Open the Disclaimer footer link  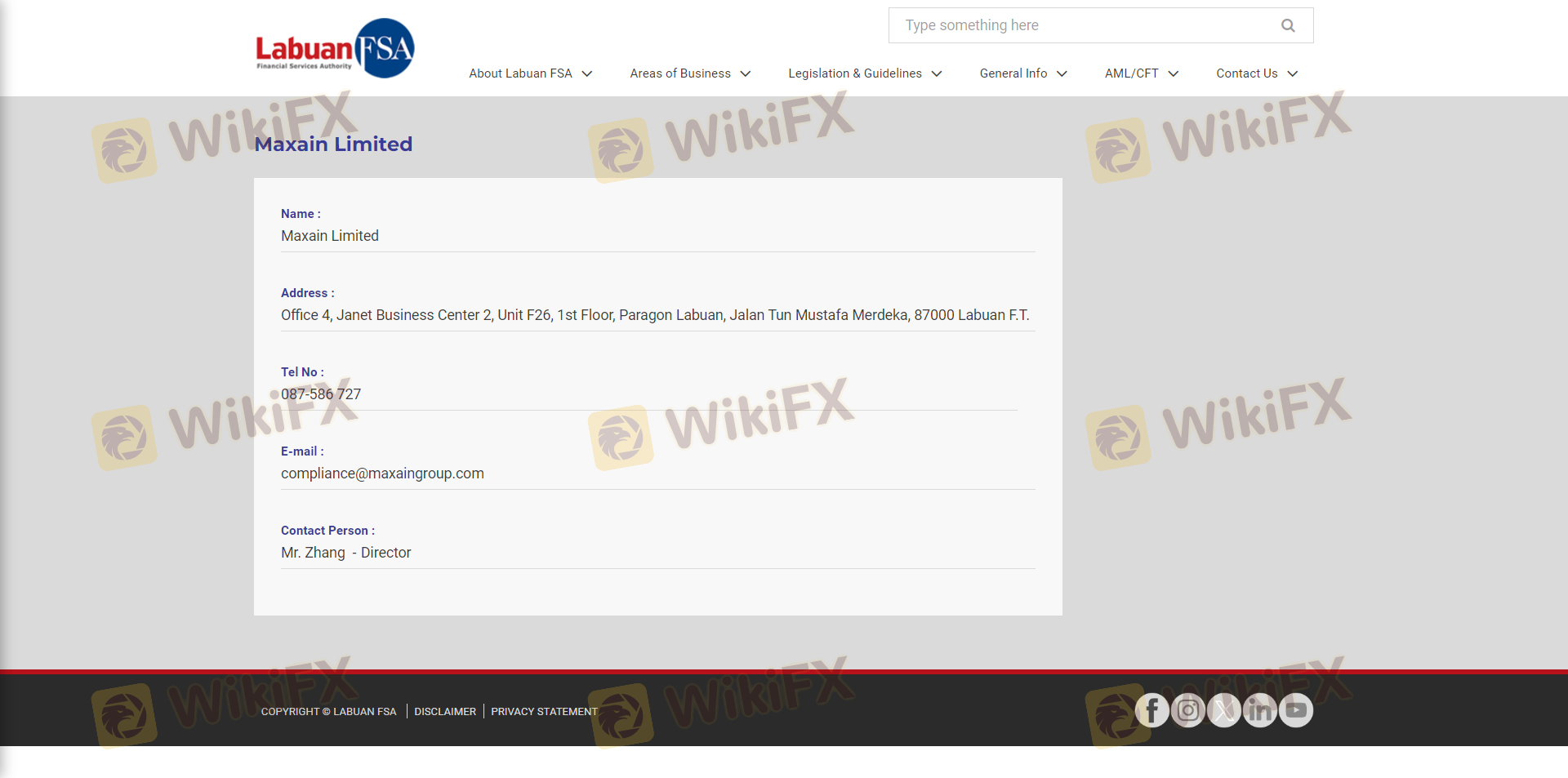(x=445, y=712)
